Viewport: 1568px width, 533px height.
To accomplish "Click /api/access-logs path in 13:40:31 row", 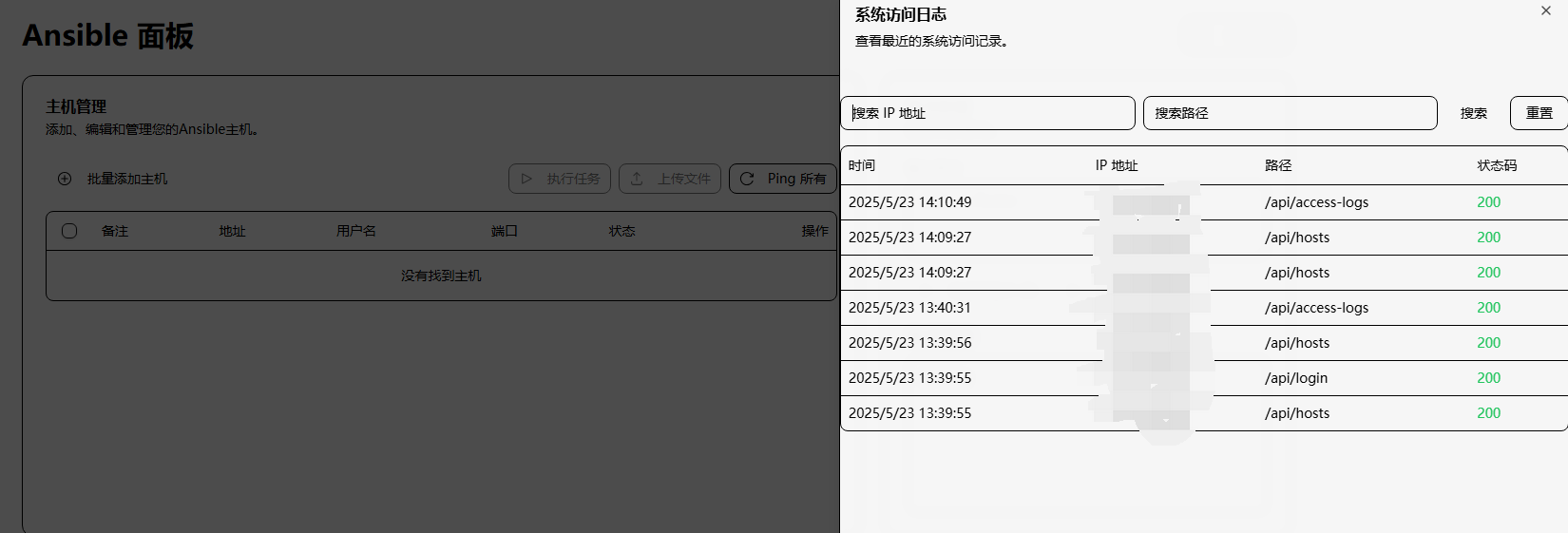I will [1316, 308].
